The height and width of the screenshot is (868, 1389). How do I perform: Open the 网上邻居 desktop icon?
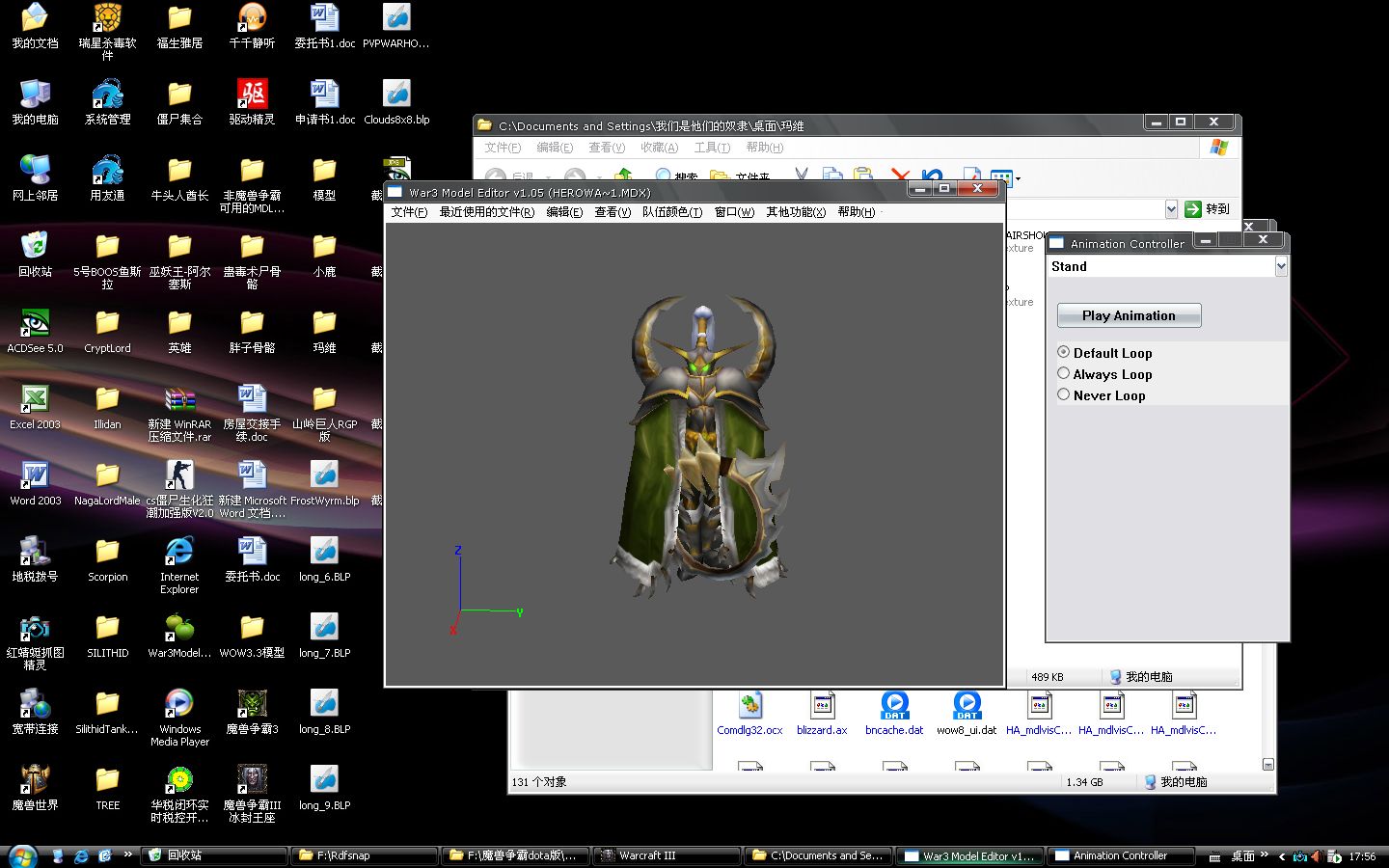click(x=35, y=177)
